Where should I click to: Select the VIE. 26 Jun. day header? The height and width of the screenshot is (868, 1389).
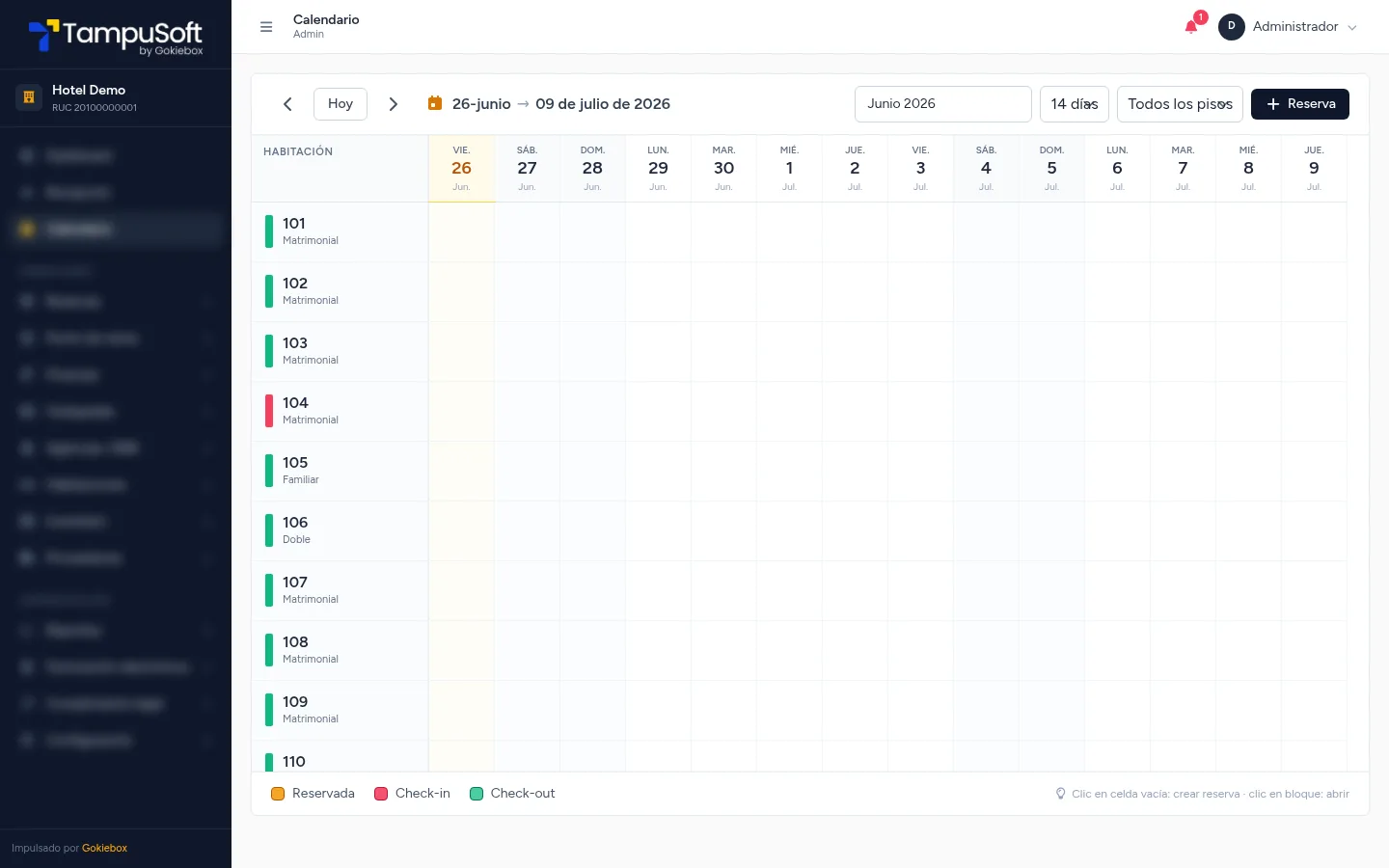click(461, 169)
